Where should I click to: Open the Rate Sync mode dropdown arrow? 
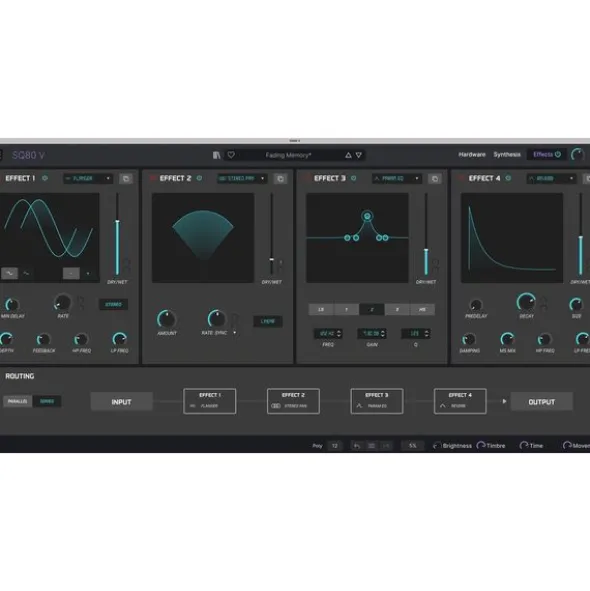(x=234, y=333)
